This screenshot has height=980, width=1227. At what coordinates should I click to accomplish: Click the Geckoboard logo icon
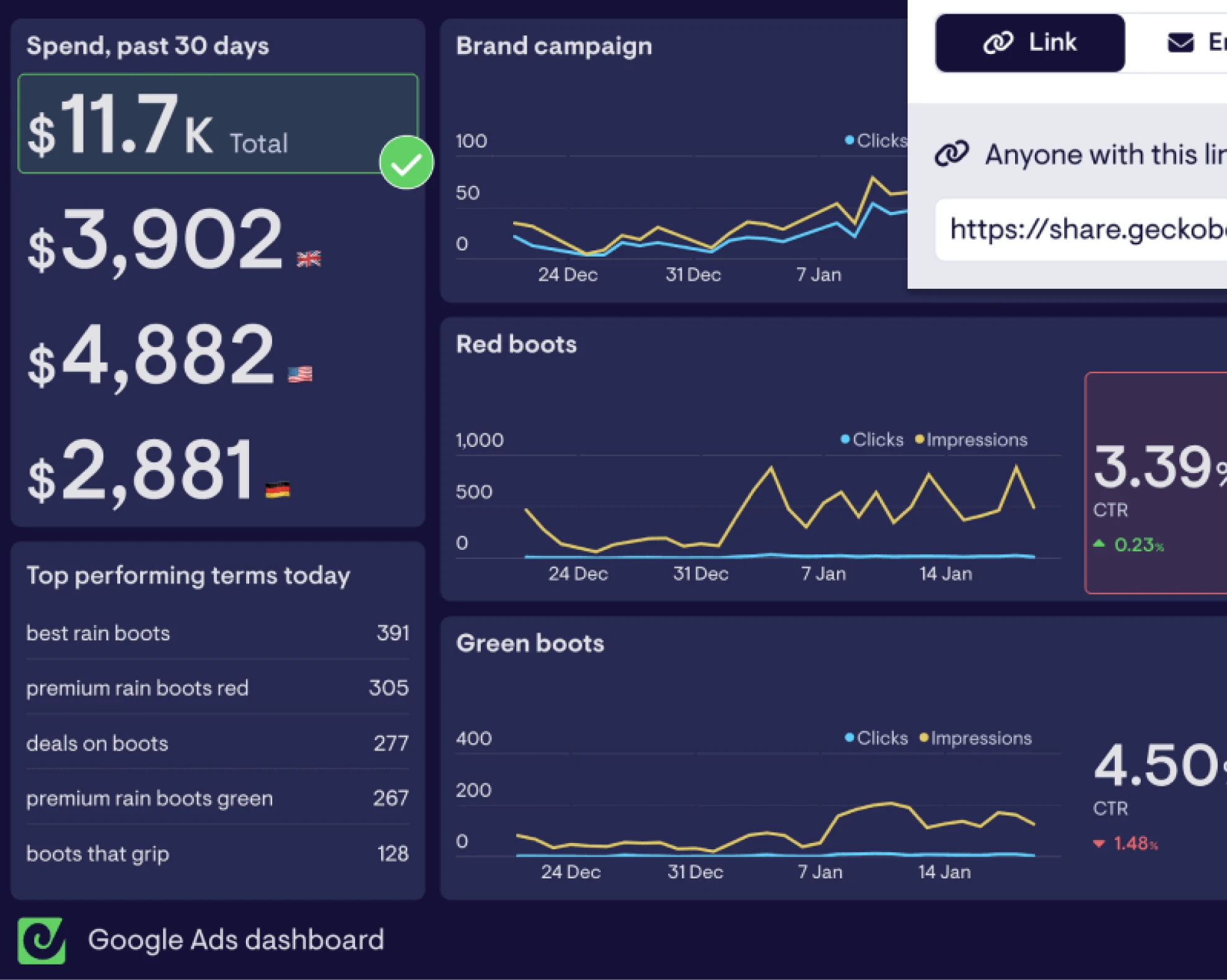pyautogui.click(x=42, y=940)
